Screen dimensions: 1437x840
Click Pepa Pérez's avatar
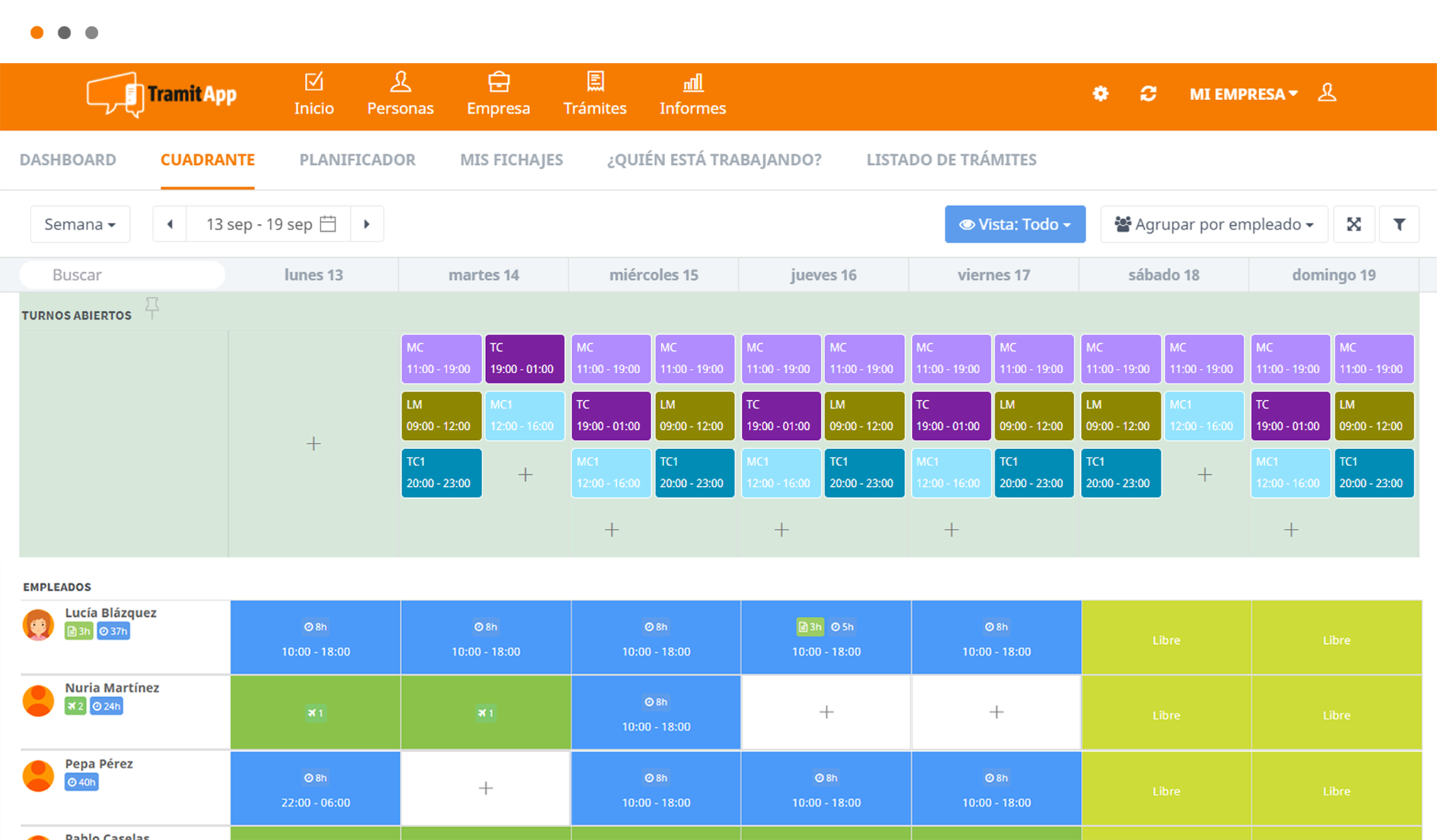[x=38, y=776]
